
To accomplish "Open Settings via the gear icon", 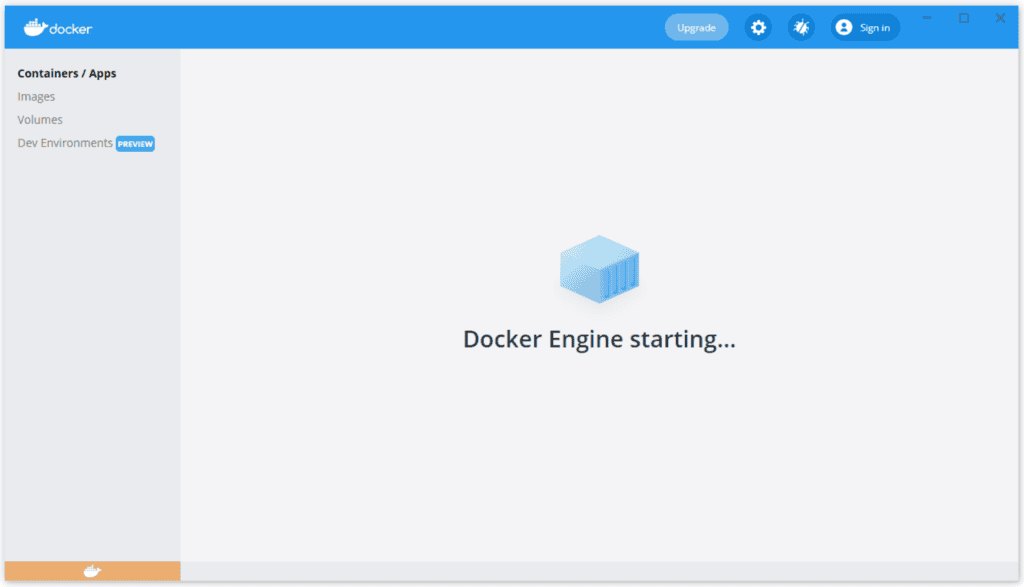I will pos(758,27).
